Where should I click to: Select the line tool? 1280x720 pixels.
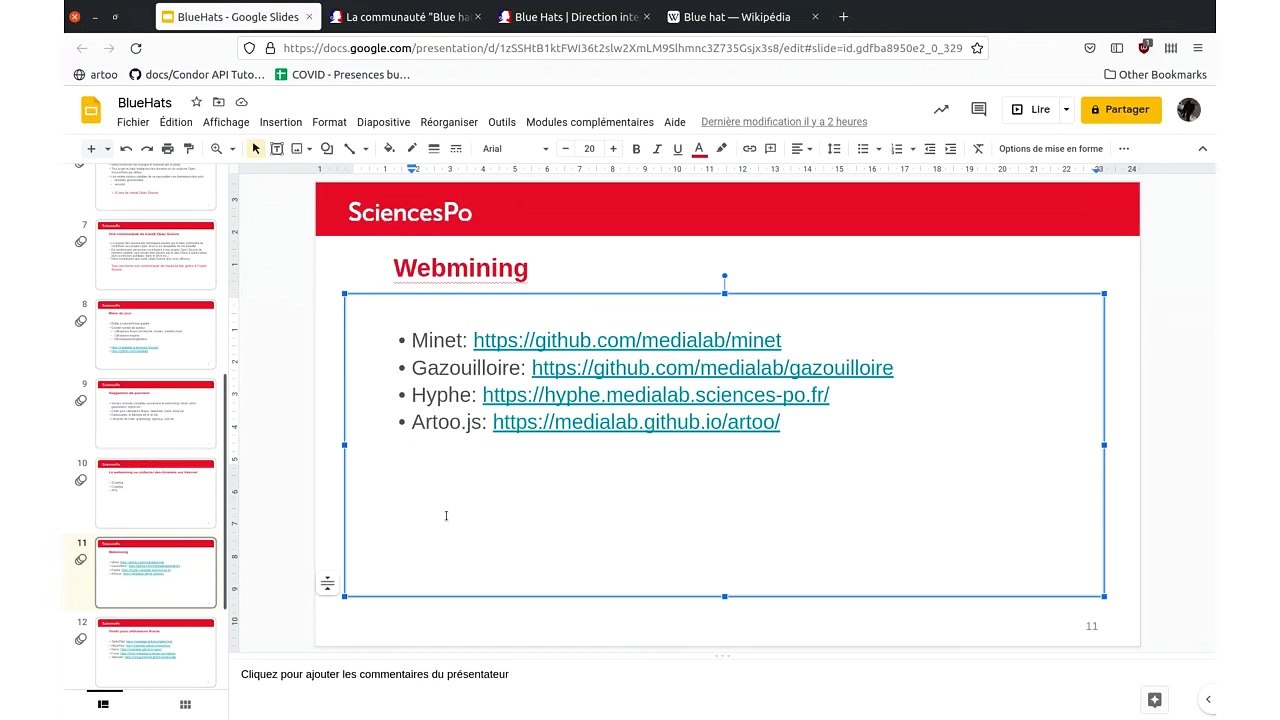(x=349, y=149)
